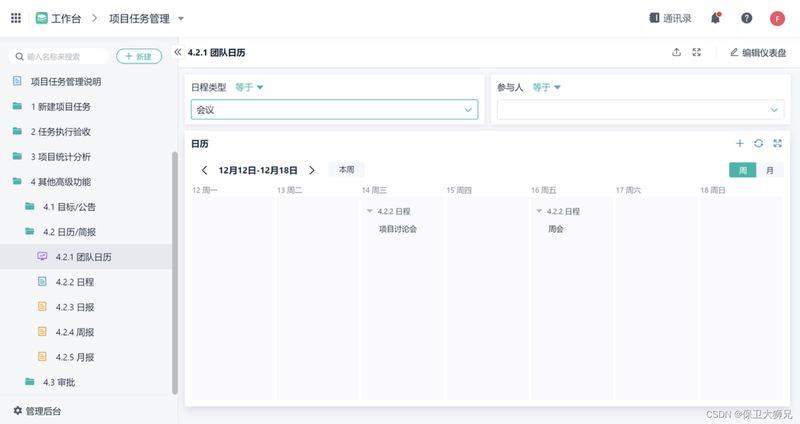
Task: Open the app grid launcher icon
Action: pos(16,18)
